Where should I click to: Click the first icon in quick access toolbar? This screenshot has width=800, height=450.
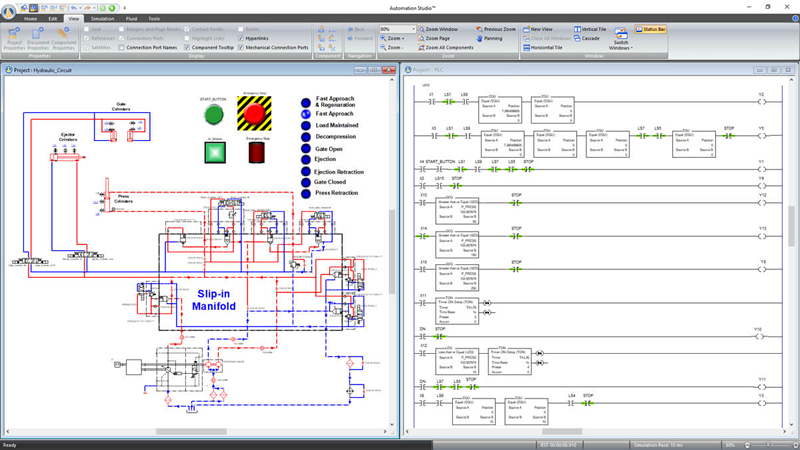(x=23, y=8)
